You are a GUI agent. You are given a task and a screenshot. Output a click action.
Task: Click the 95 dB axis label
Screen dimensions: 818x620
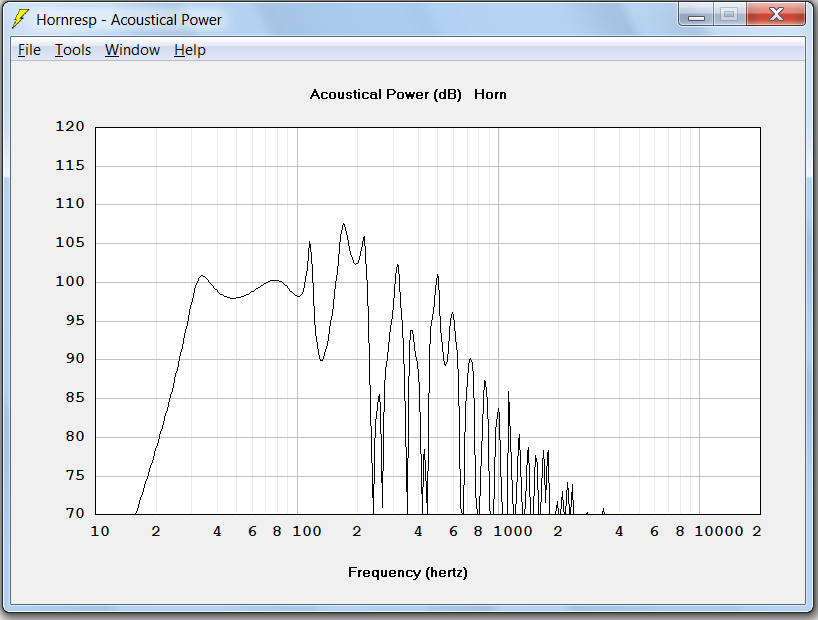point(75,320)
